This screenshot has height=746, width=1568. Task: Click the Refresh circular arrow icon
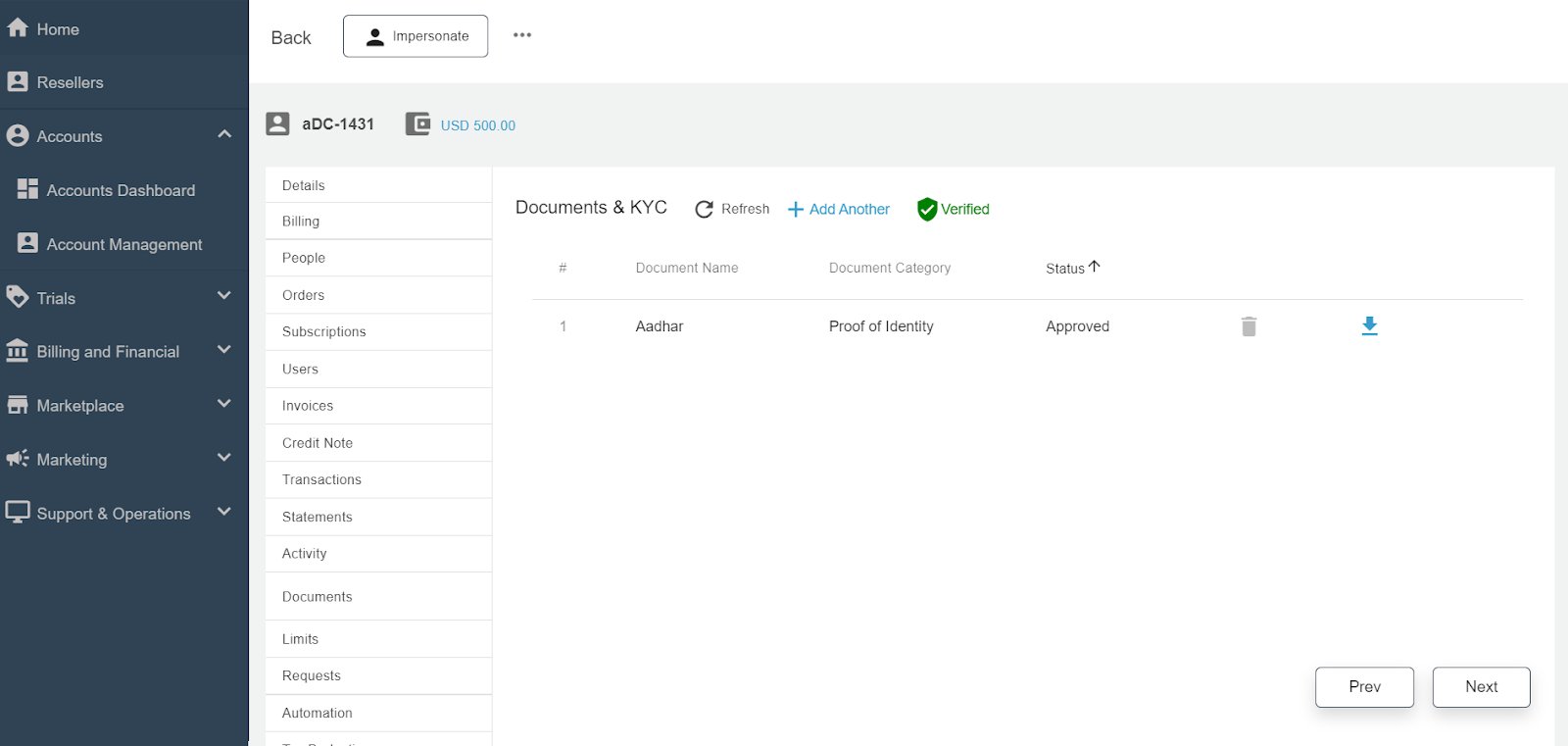tap(704, 209)
